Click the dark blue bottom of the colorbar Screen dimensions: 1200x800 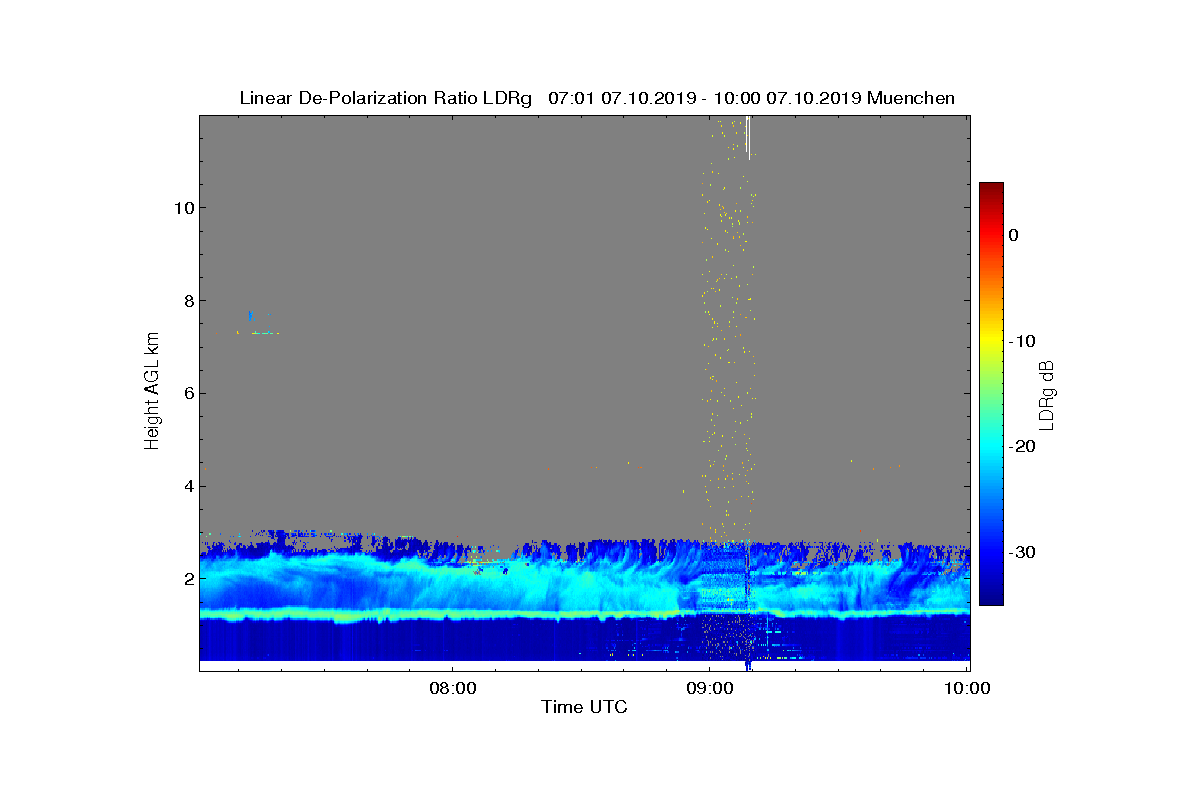991,595
